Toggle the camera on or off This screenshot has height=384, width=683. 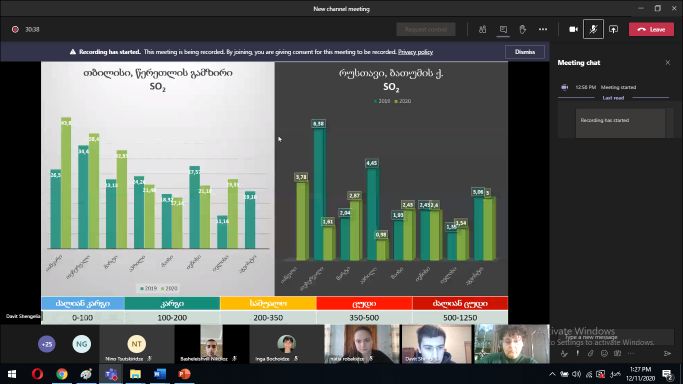coord(573,30)
